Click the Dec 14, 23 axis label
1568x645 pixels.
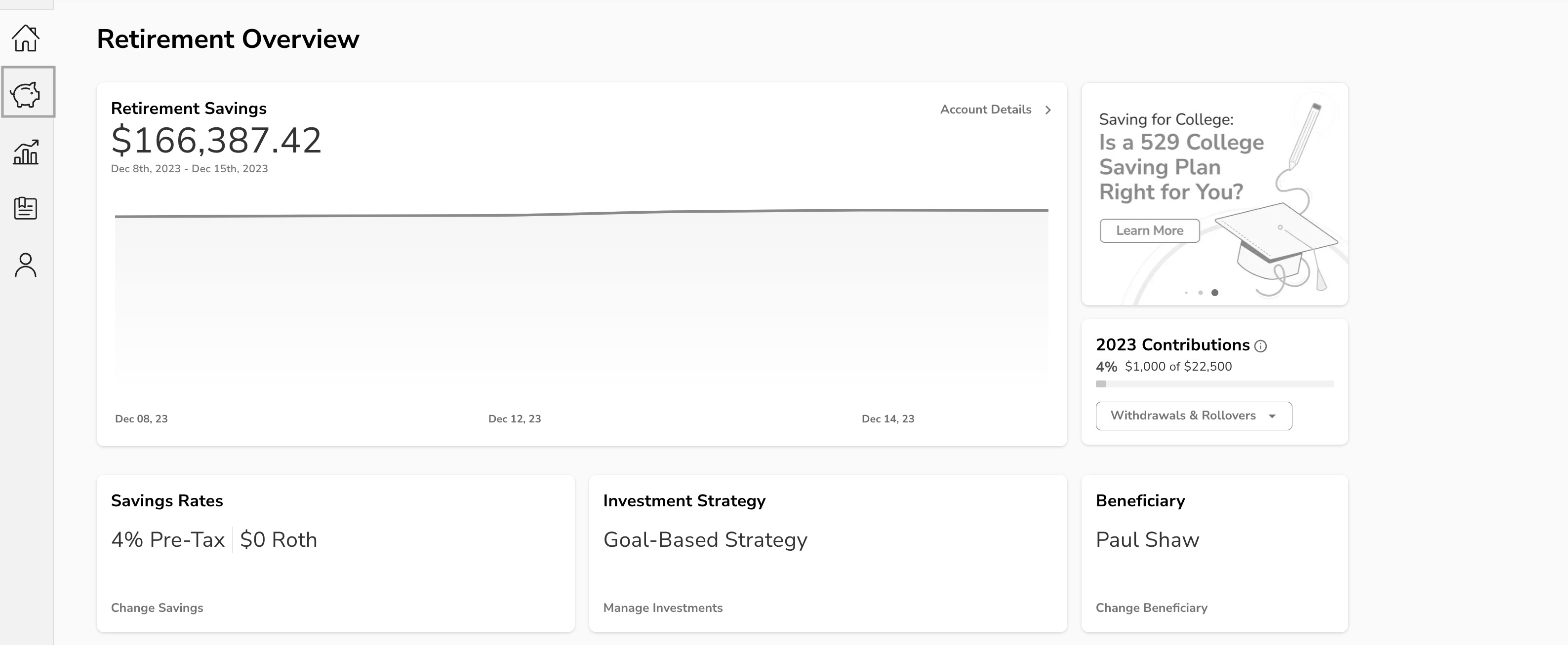pyautogui.click(x=887, y=418)
